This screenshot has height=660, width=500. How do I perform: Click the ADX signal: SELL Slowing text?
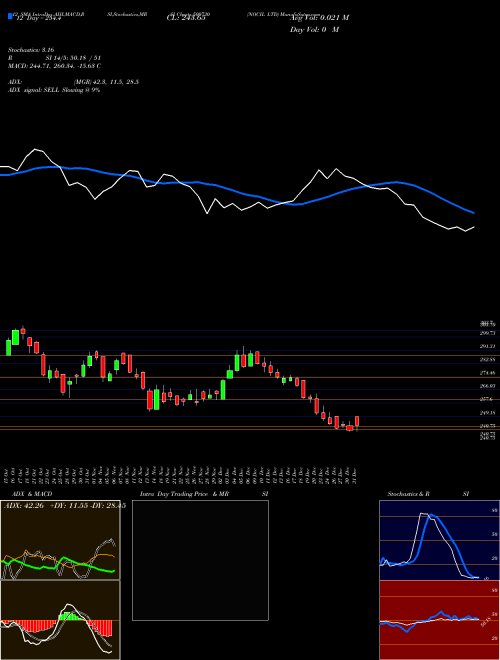click(x=54, y=90)
